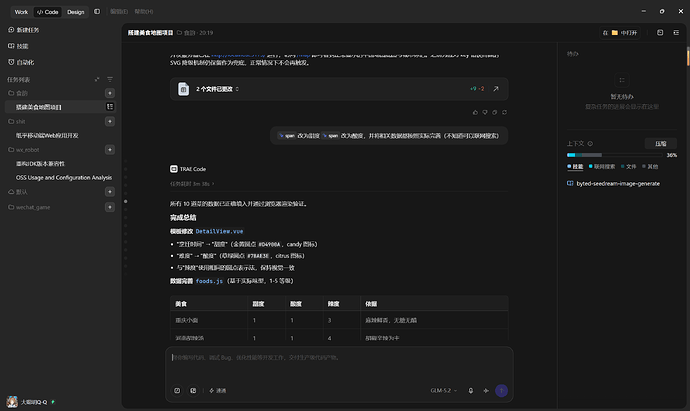Open the changed files arrow icon in the card

tap(496, 89)
